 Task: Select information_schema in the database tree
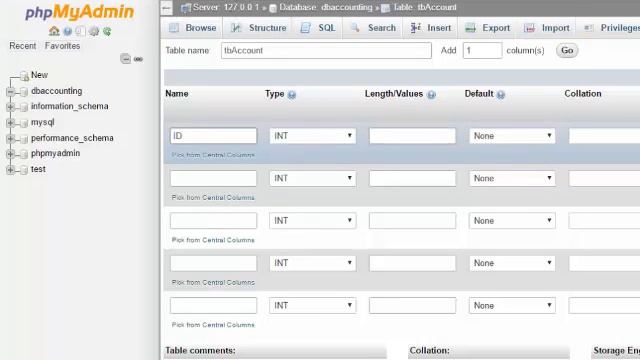[70, 106]
